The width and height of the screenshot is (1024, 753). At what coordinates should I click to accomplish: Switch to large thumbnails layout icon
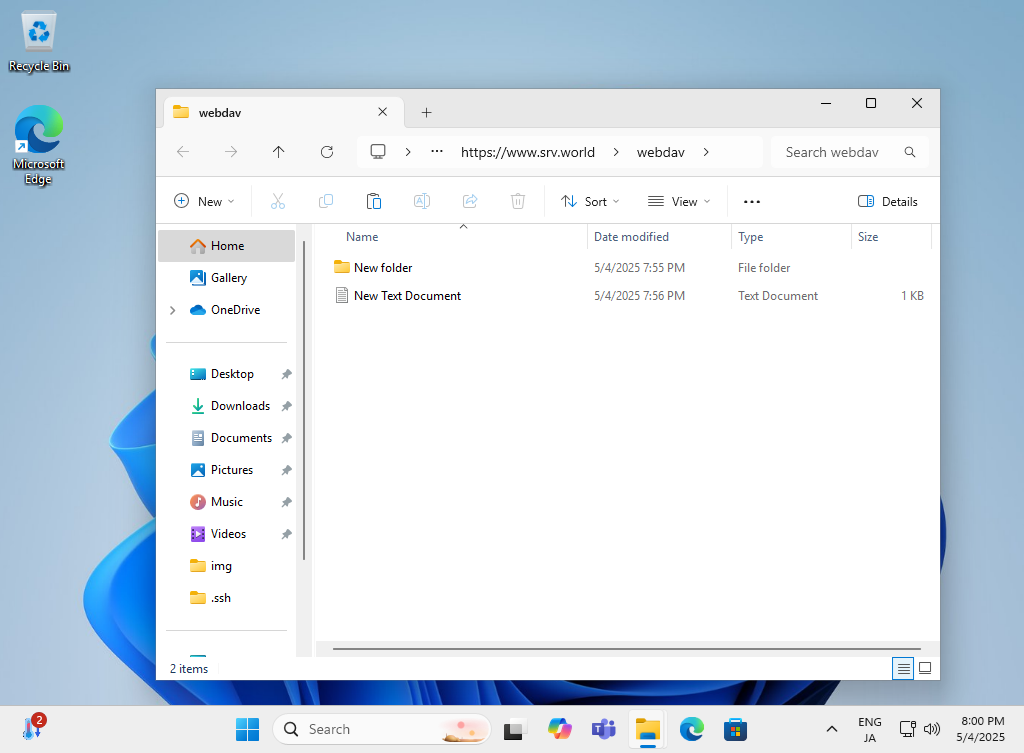pos(925,668)
